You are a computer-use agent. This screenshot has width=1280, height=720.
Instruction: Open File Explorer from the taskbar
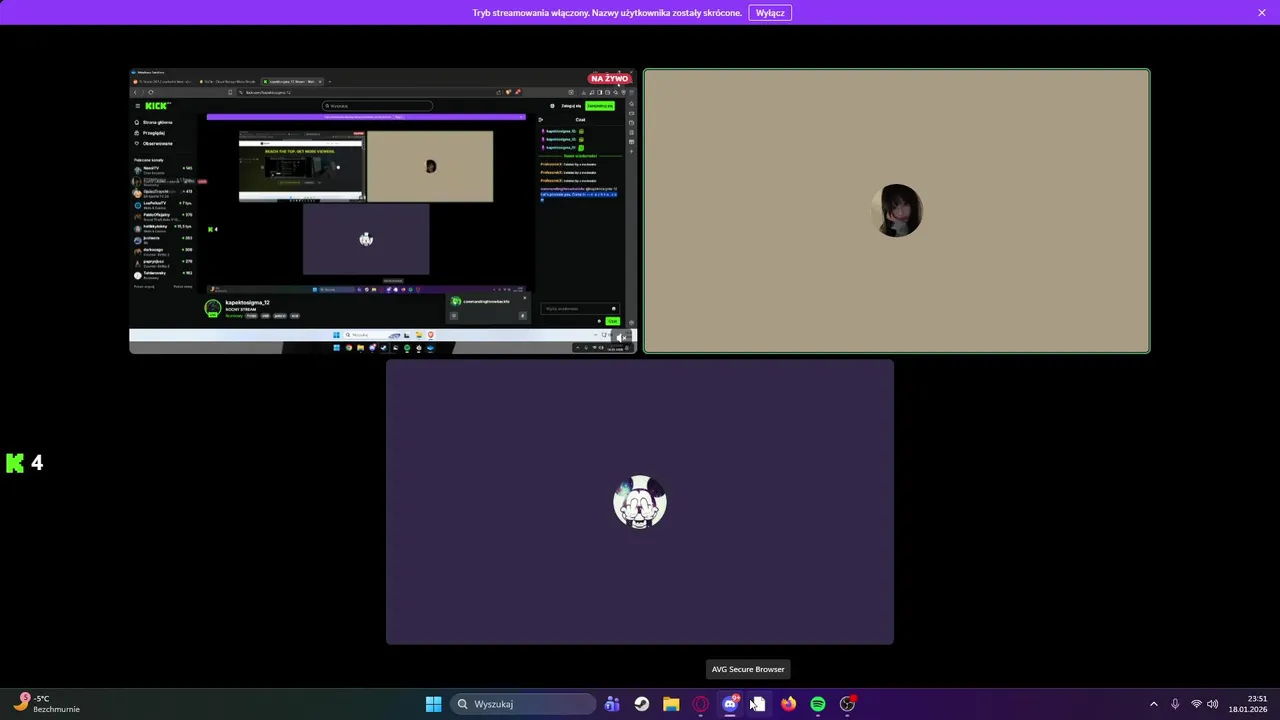(x=671, y=704)
